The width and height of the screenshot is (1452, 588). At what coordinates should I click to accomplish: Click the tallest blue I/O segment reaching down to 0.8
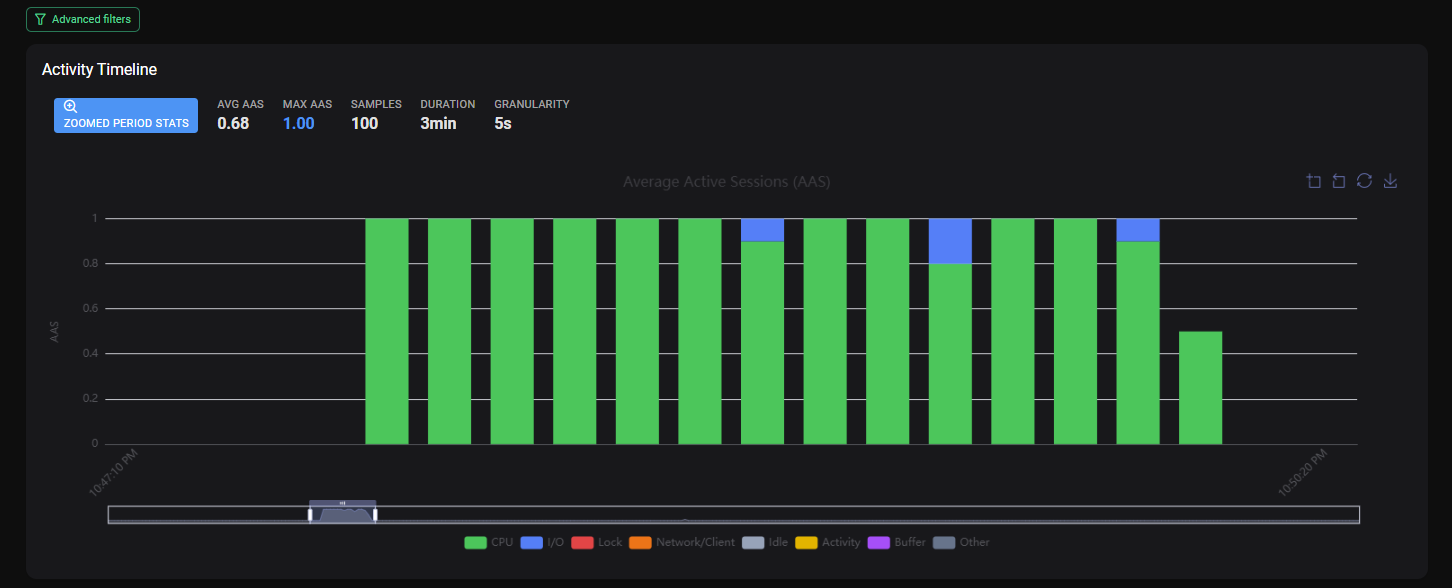coord(950,241)
